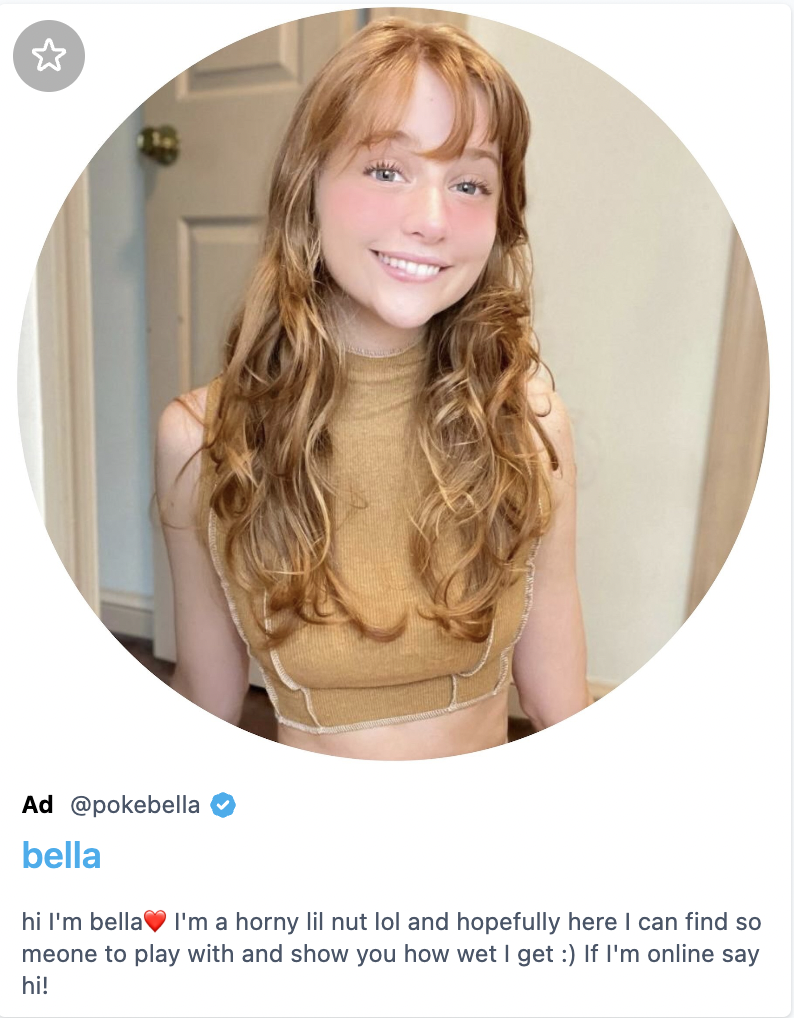This screenshot has width=794, height=1018.
Task: Add profile to favorites with star toggle
Action: (49, 56)
